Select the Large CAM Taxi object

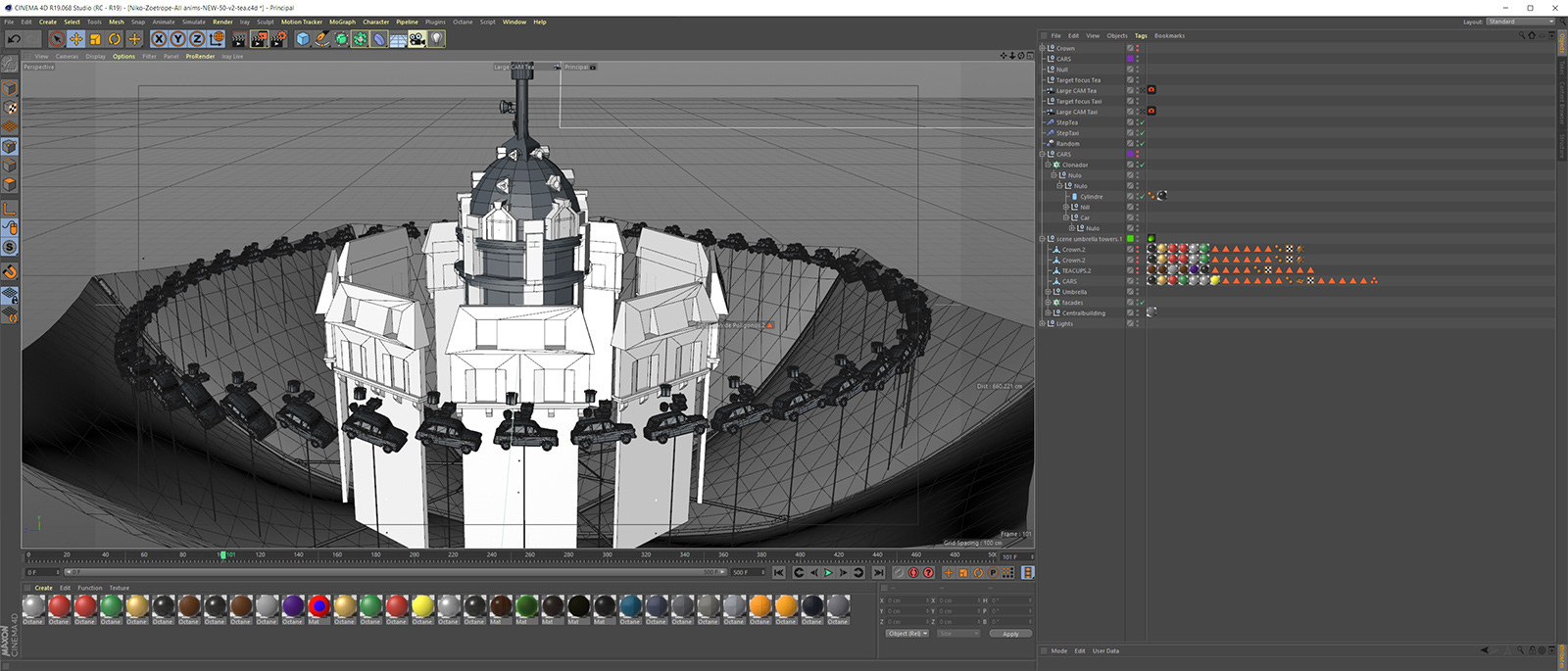(x=1076, y=112)
